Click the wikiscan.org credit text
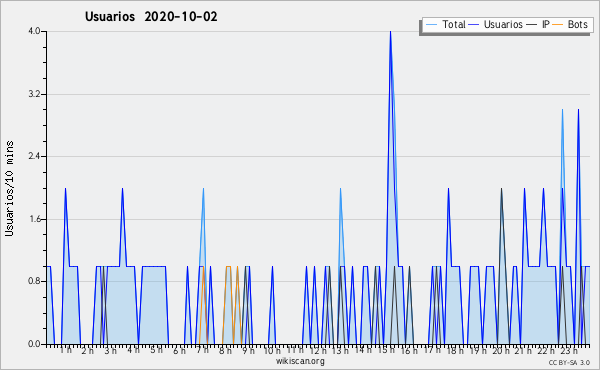 pyautogui.click(x=300, y=361)
